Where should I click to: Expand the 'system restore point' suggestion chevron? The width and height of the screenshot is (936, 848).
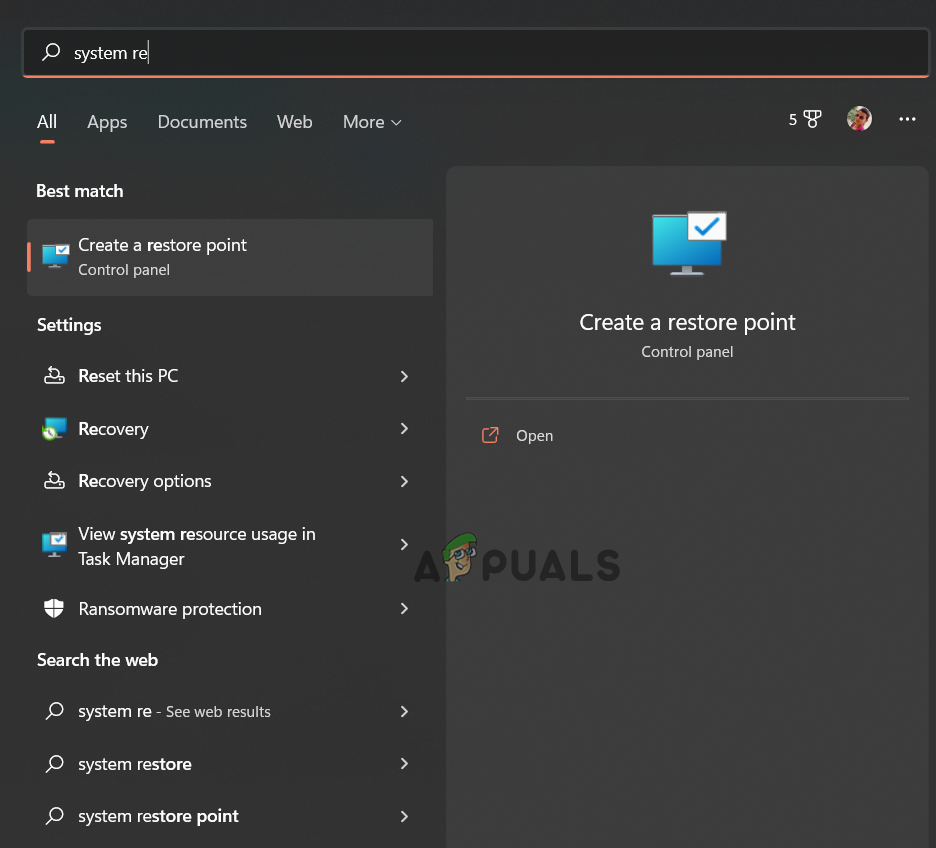(404, 816)
